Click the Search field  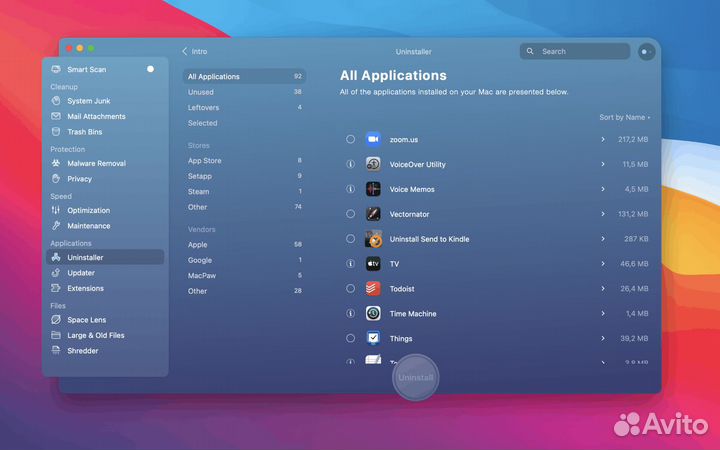(x=575, y=51)
